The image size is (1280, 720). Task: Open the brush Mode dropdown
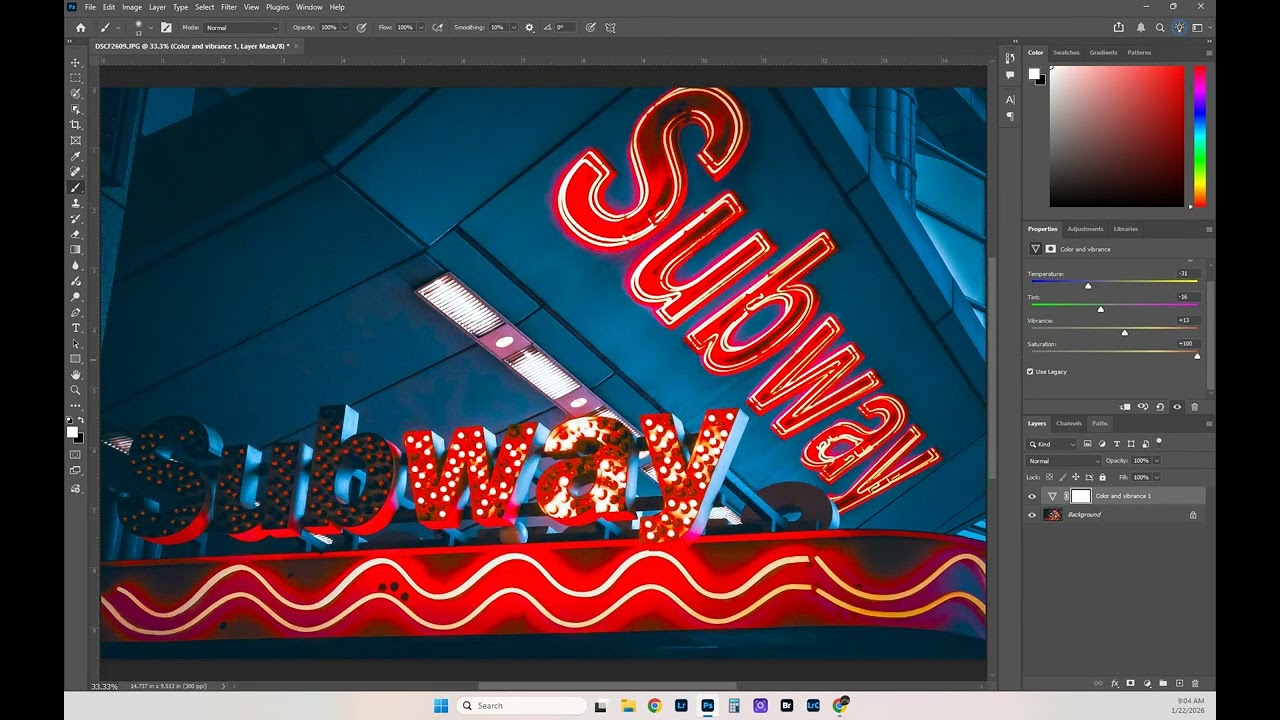(241, 27)
